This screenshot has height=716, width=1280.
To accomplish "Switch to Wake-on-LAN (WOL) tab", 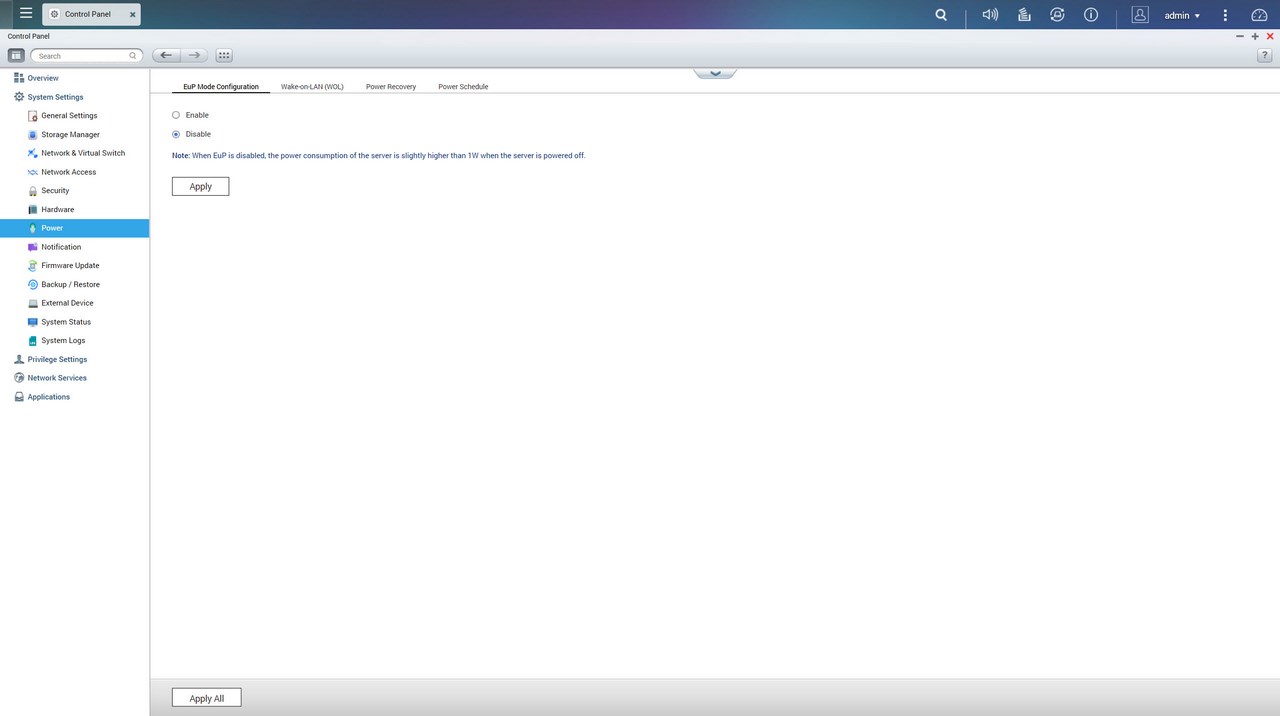I will [312, 87].
